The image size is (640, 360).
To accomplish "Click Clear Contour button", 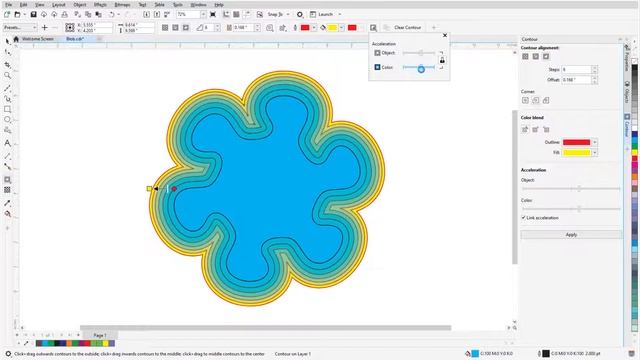I will tap(407, 27).
